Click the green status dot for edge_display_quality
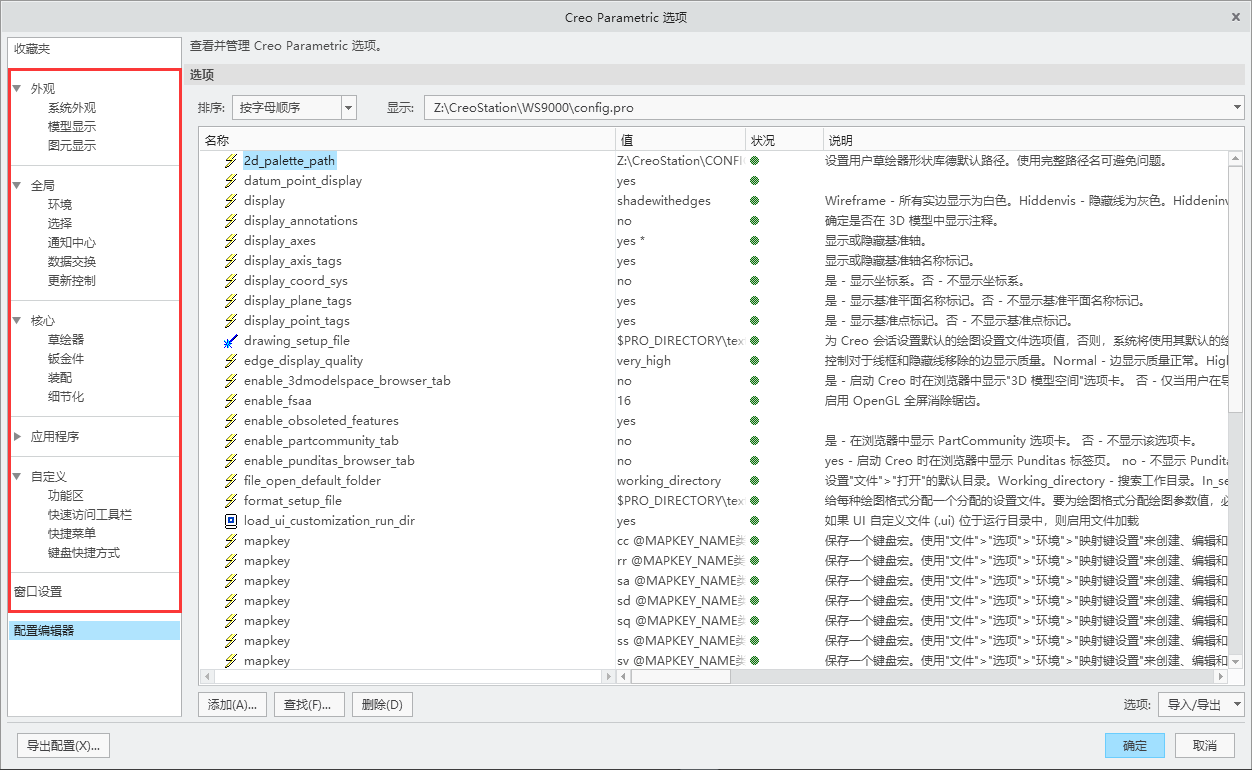The image size is (1252, 770). point(756,360)
